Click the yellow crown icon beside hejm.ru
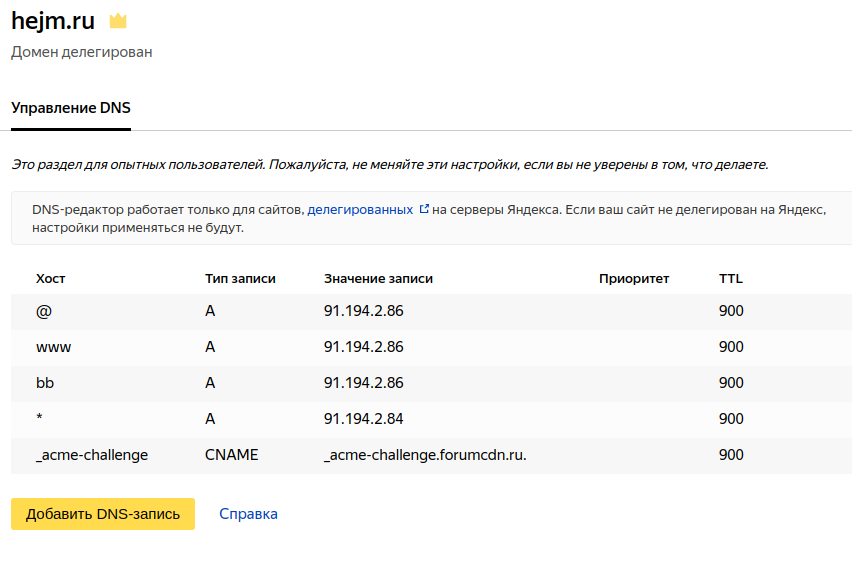The height and width of the screenshot is (565, 852). click(x=118, y=21)
